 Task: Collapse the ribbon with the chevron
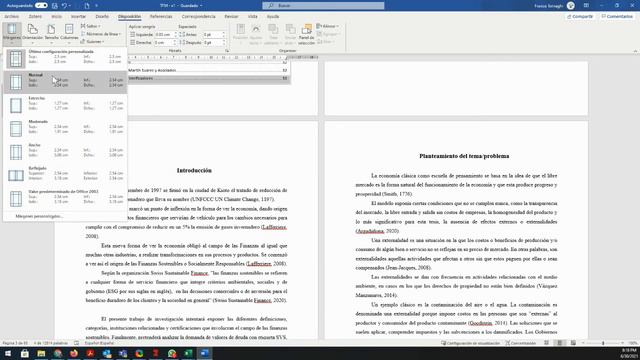(x=635, y=51)
